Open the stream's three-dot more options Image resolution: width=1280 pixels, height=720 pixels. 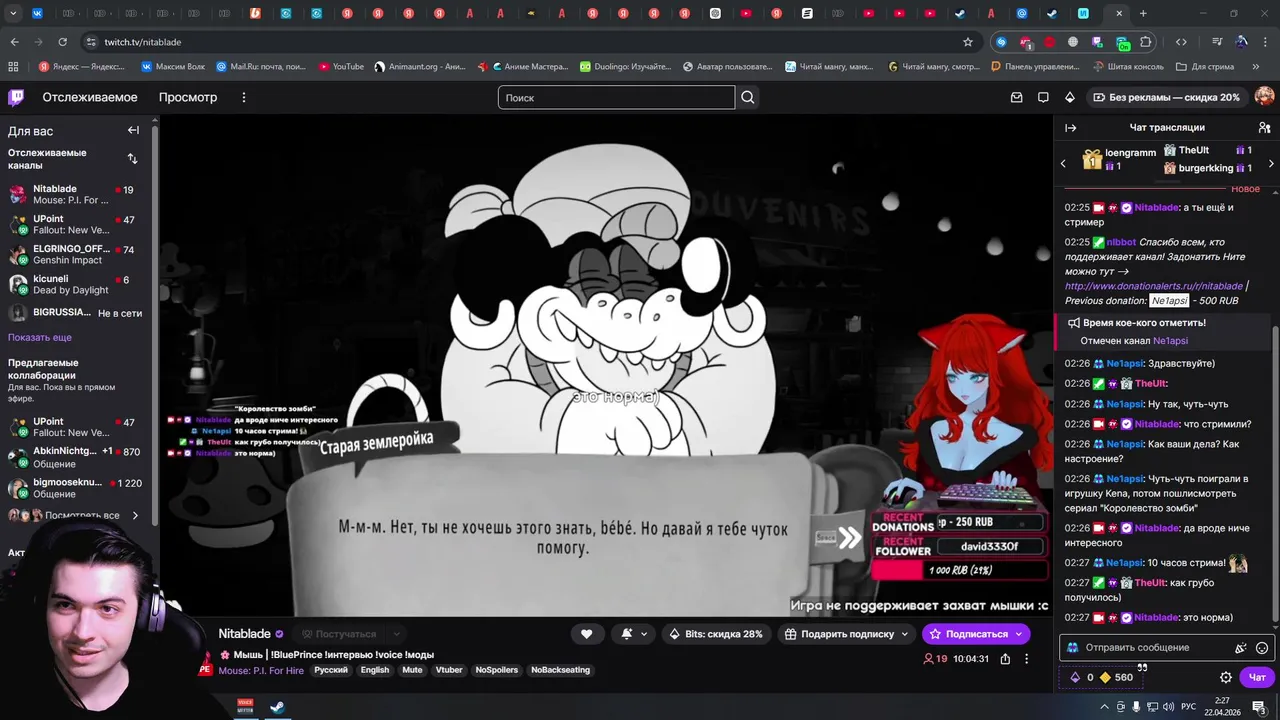tap(1026, 659)
